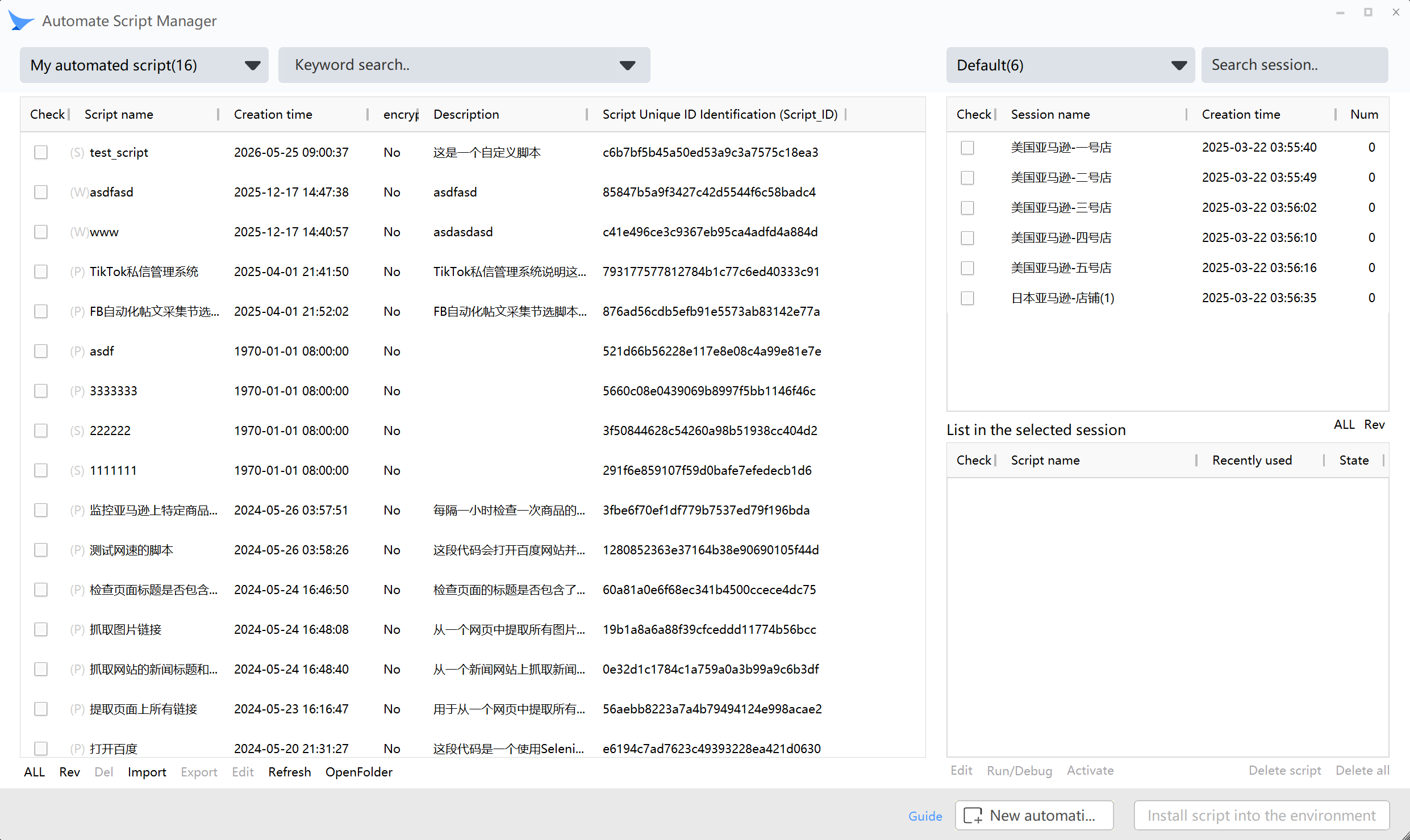Click the scripts Creation time column header
Screen dimensions: 1410x840
pos(273,114)
